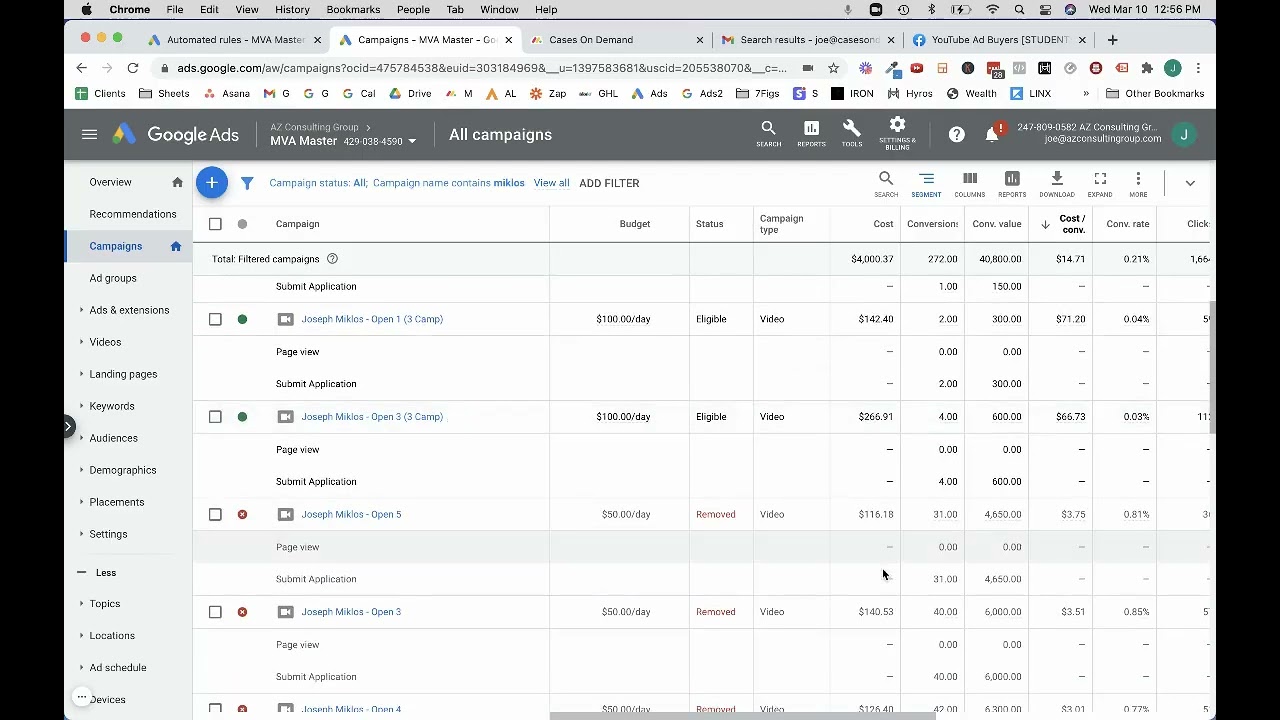Click green status dot for Open 3 (3 Camp)
This screenshot has width=1280, height=720.
[x=242, y=417]
